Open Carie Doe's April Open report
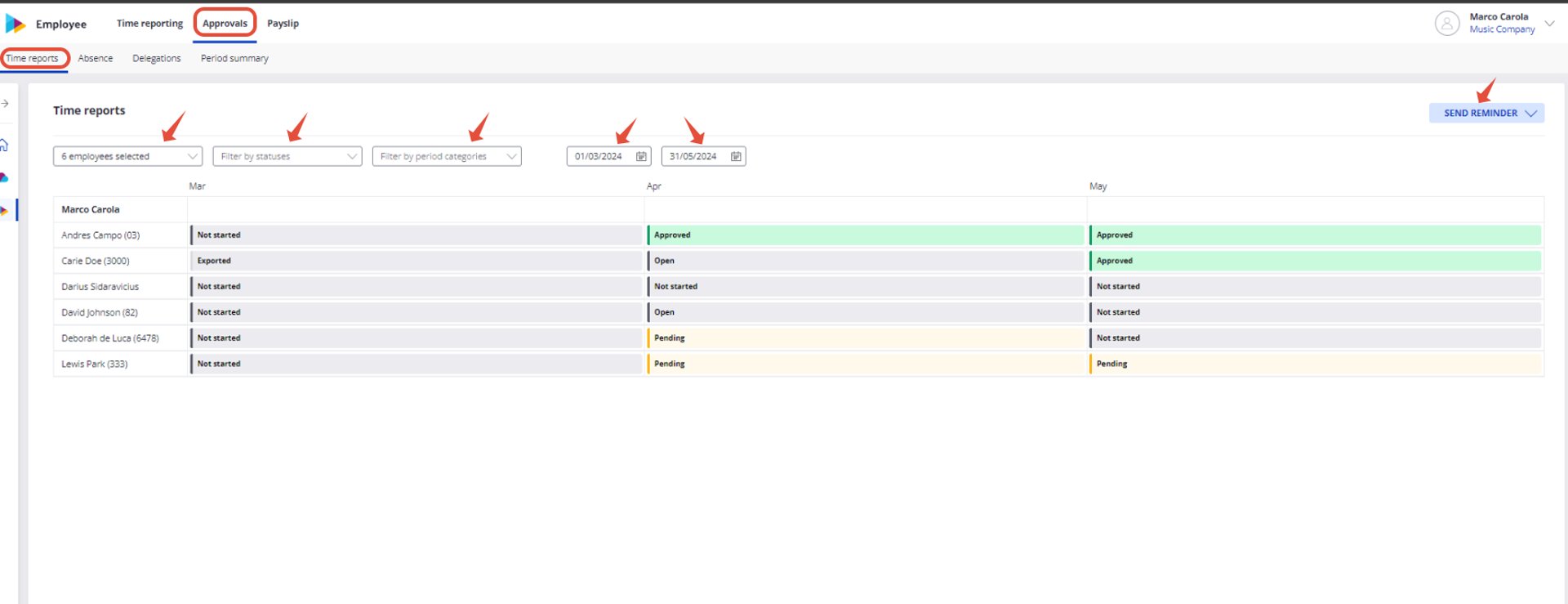 point(866,261)
